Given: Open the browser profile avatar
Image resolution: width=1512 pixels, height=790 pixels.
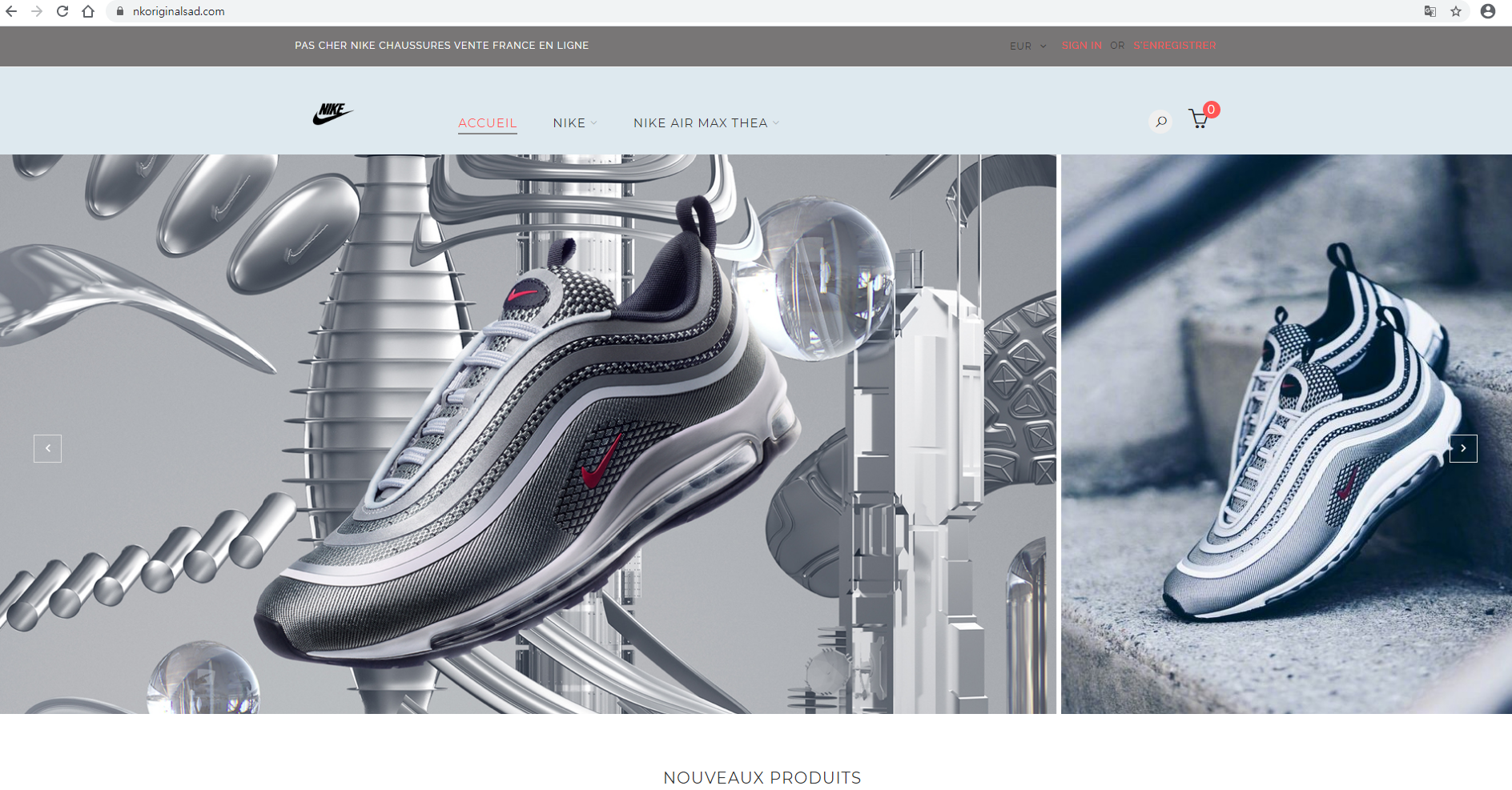Looking at the screenshot, I should tap(1488, 11).
